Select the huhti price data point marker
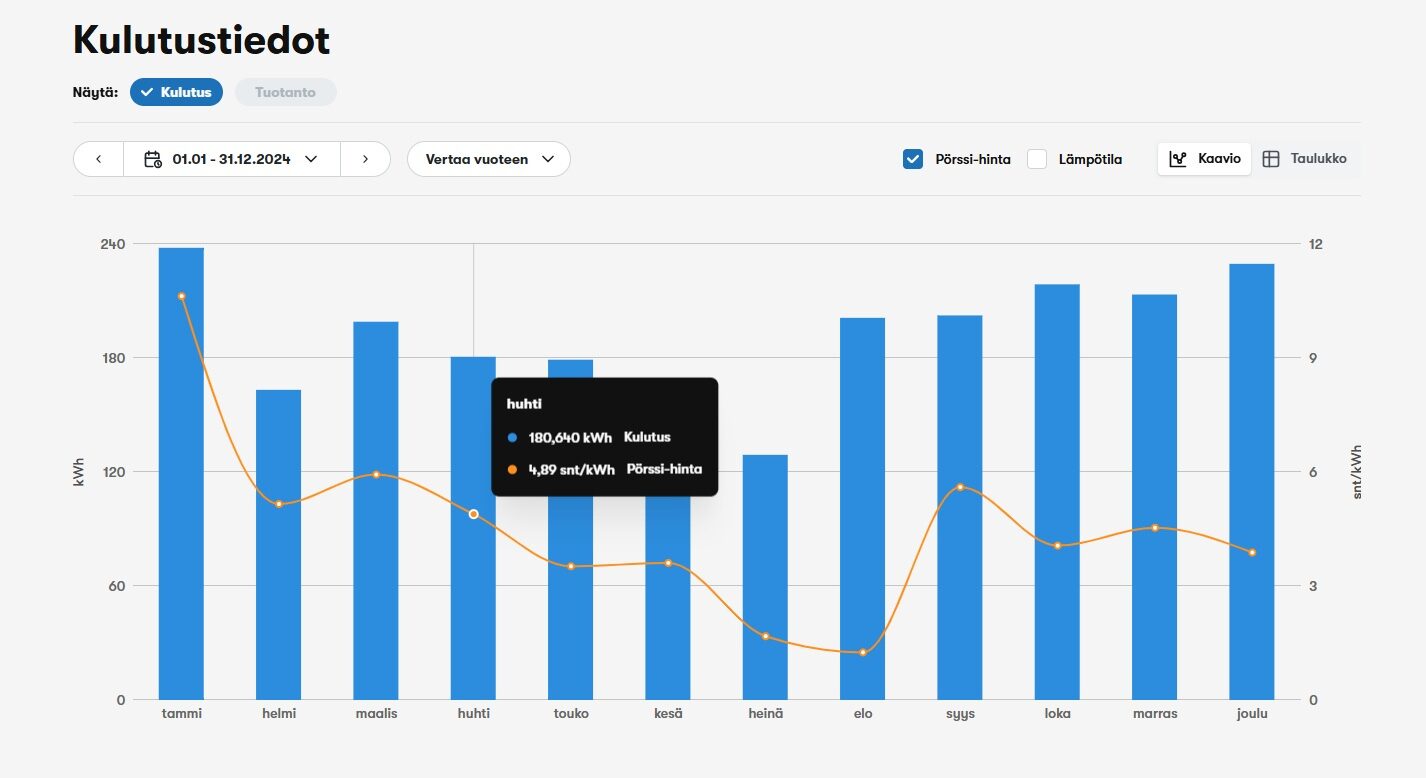Image resolution: width=1426 pixels, height=778 pixels. [474, 514]
